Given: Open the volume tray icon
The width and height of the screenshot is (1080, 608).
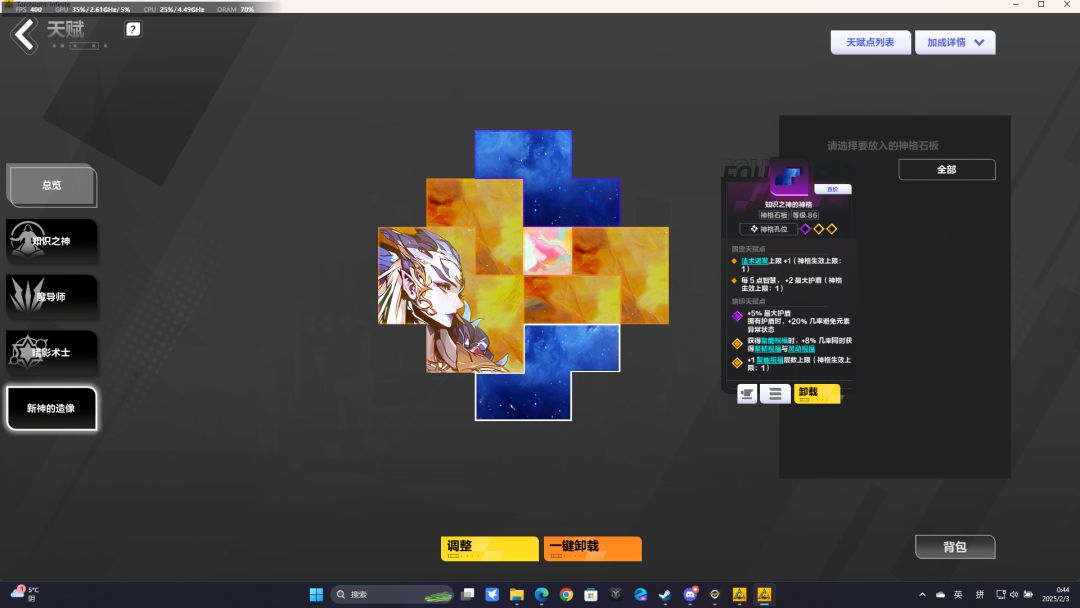Looking at the screenshot, I should tap(1014, 594).
